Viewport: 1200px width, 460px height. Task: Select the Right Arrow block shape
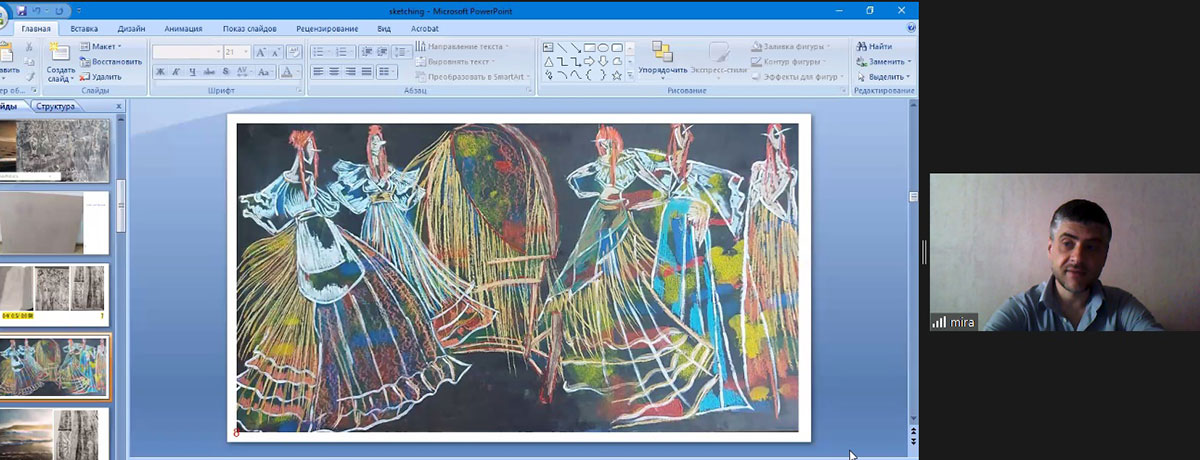point(590,61)
